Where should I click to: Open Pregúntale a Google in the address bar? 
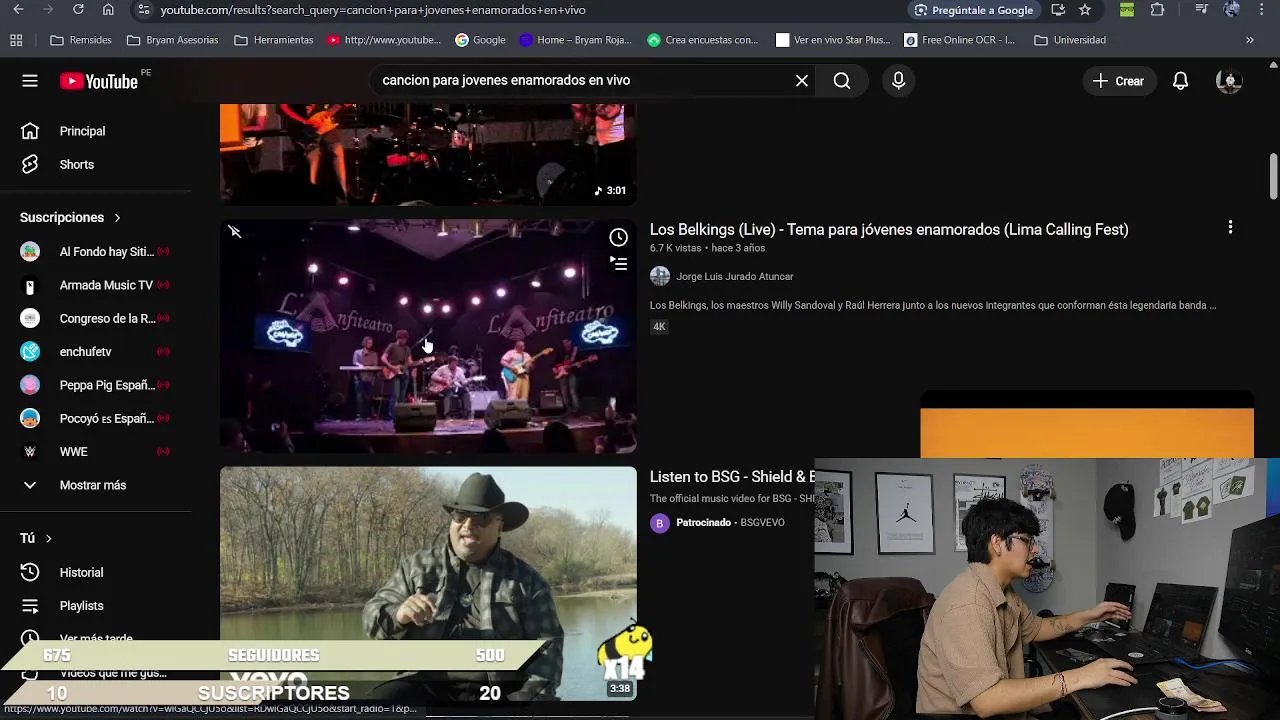click(x=974, y=10)
